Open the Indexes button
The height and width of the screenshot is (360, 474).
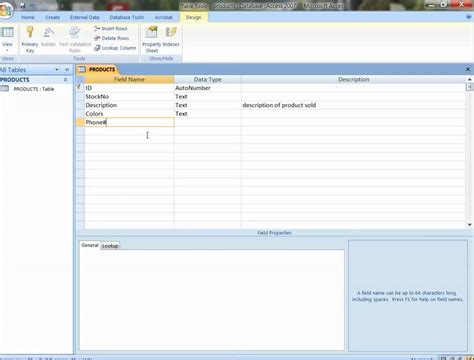(171, 37)
